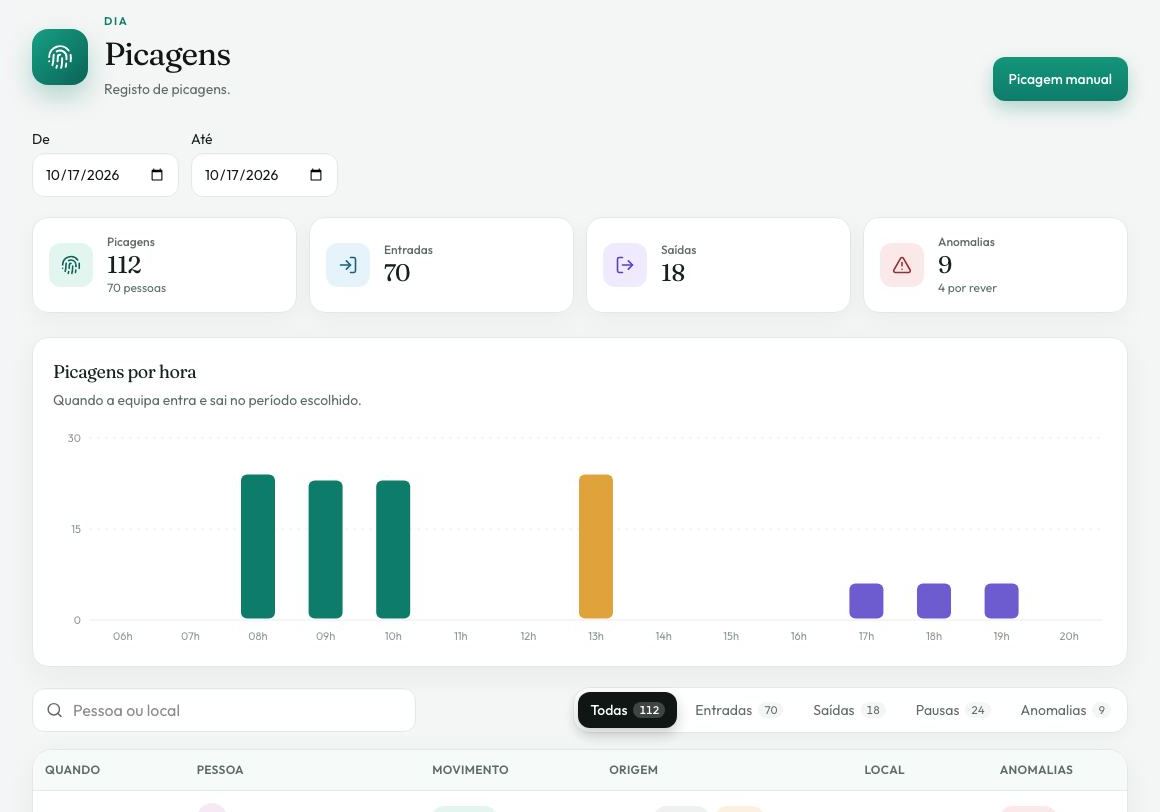Screen dimensions: 1160x812
Task: Click the green fingerprint app logo
Action: point(60,57)
